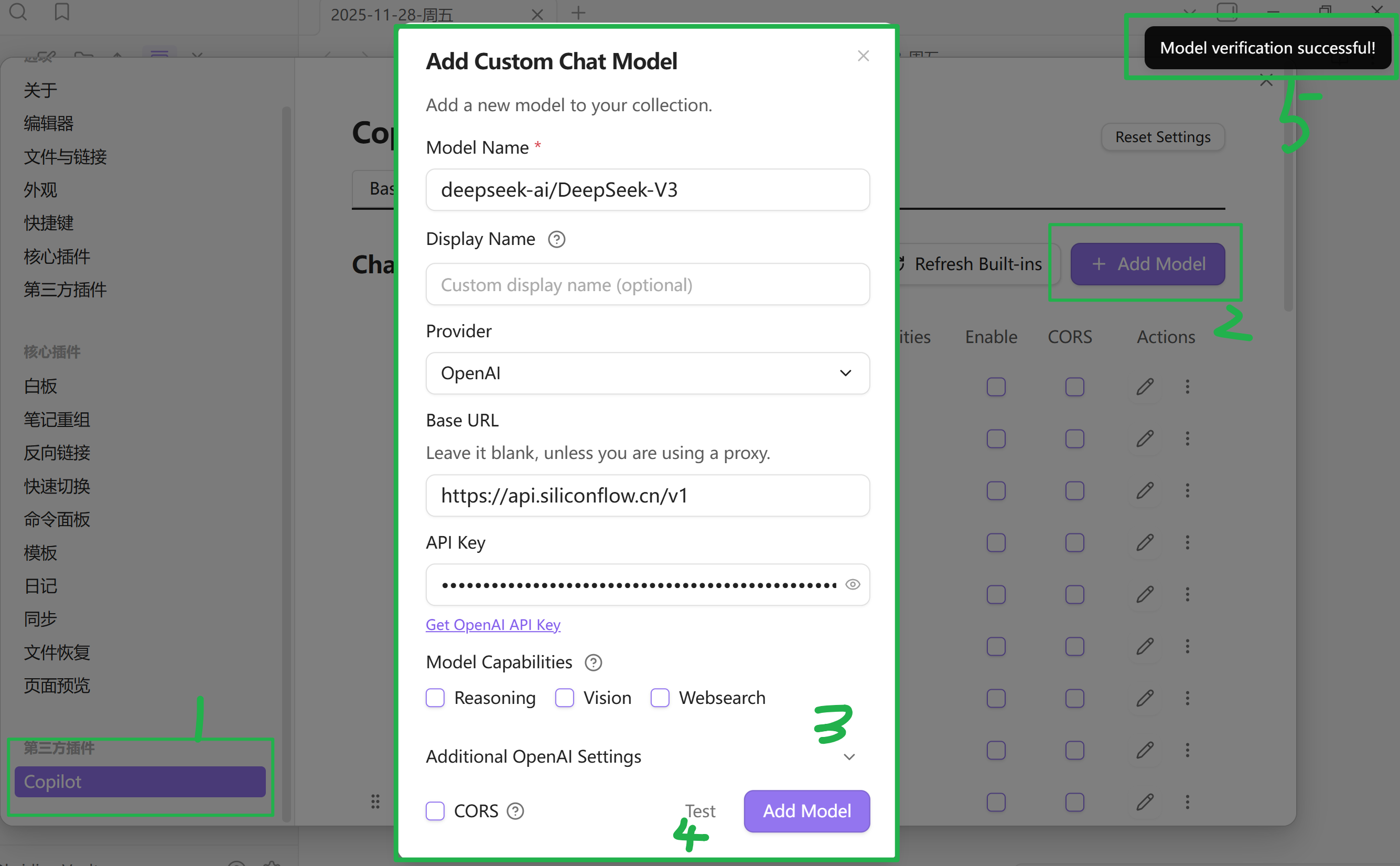Click the bookmark icon in top bar

pyautogui.click(x=62, y=12)
